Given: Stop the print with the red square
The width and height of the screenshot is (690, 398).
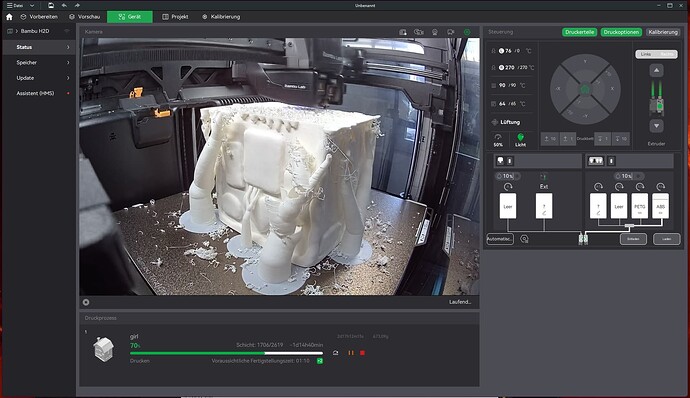Looking at the screenshot, I should tap(363, 353).
